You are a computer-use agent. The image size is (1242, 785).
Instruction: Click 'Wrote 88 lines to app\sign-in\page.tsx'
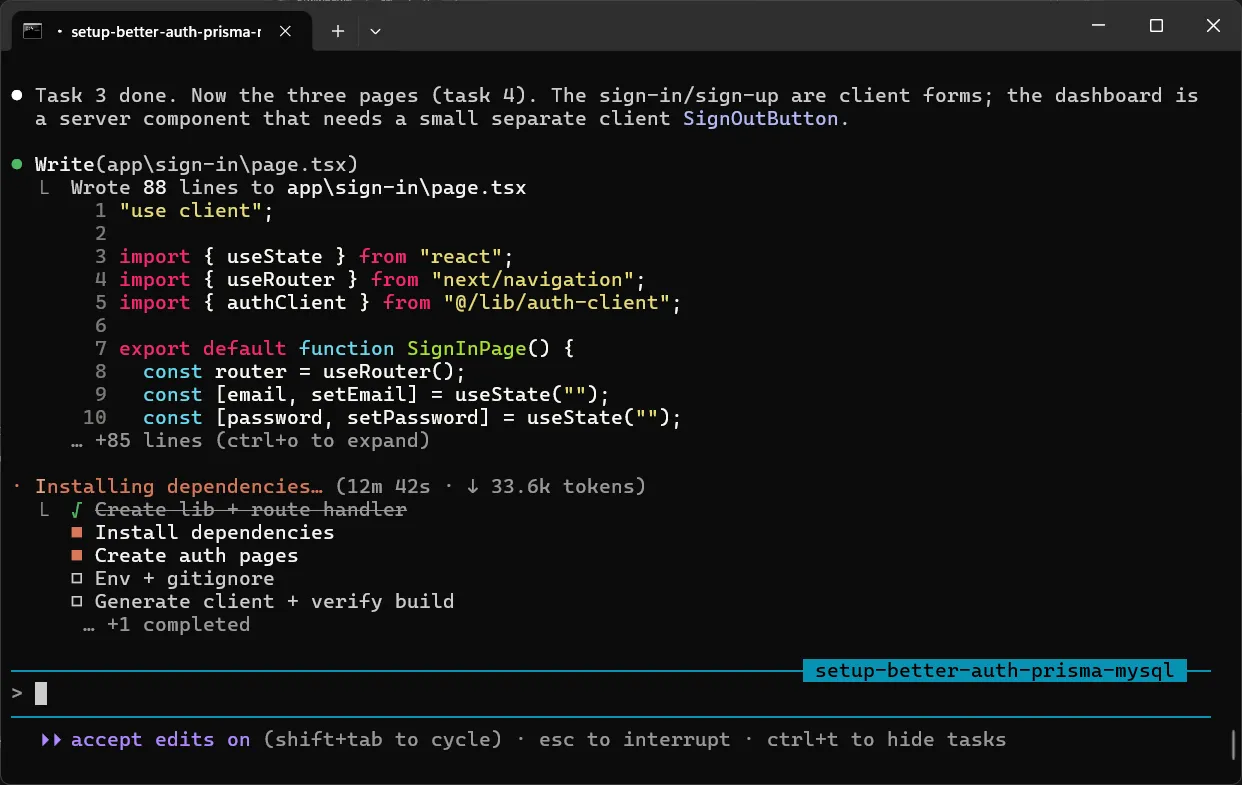click(x=298, y=187)
